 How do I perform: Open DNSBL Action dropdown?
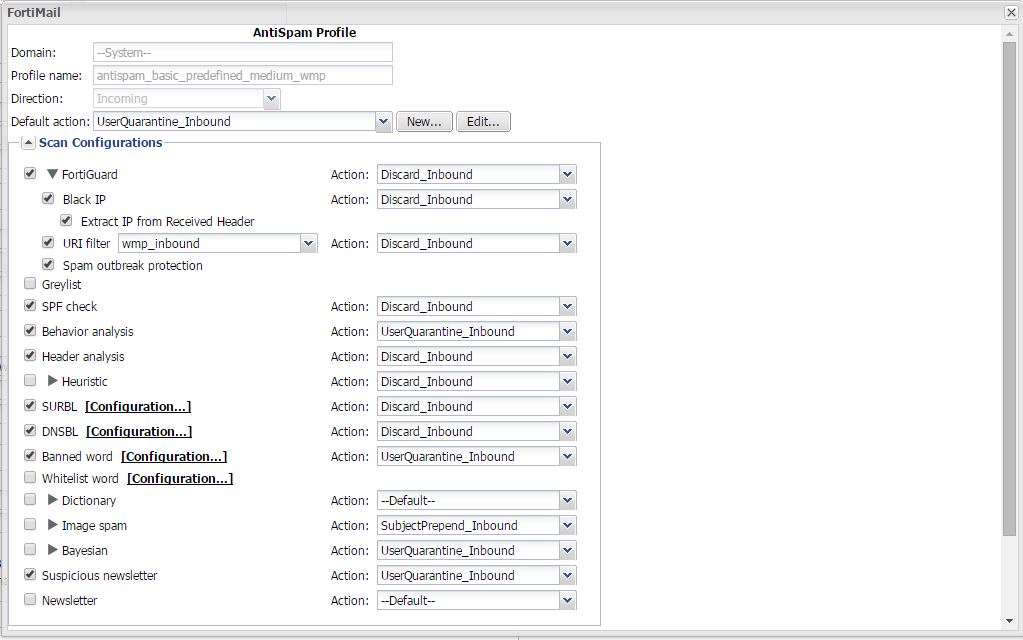coord(568,431)
